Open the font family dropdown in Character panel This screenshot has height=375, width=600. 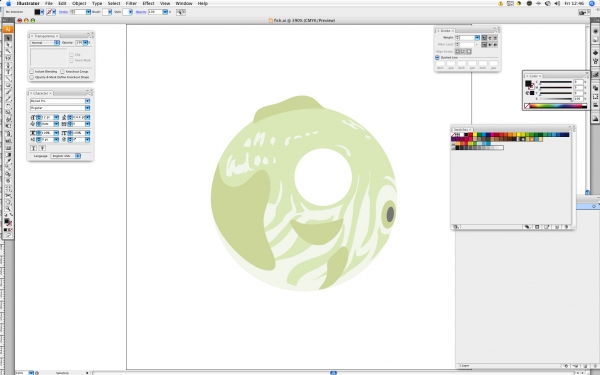click(x=88, y=101)
